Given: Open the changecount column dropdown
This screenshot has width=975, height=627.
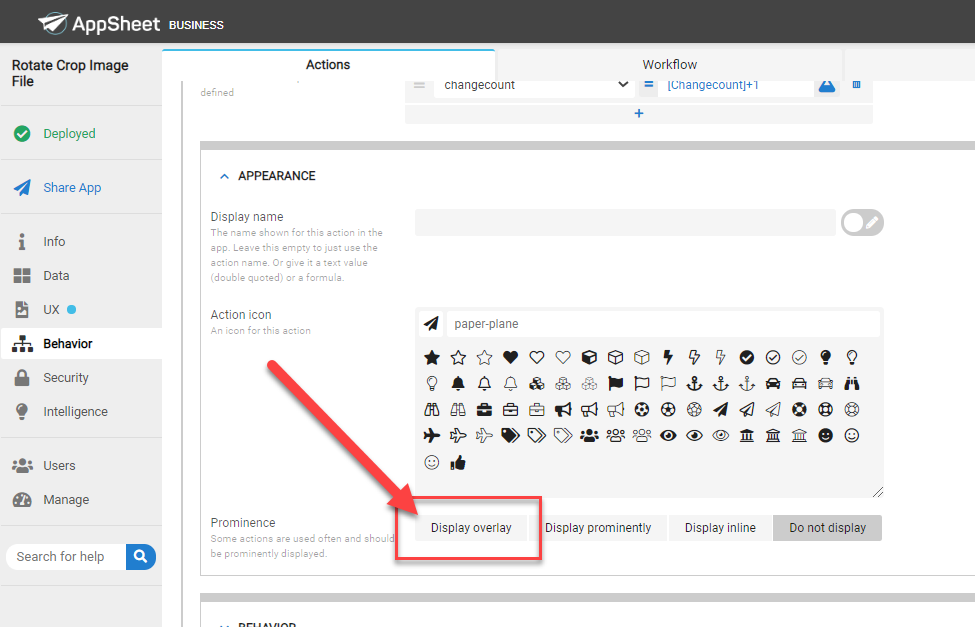Looking at the screenshot, I should pos(535,85).
